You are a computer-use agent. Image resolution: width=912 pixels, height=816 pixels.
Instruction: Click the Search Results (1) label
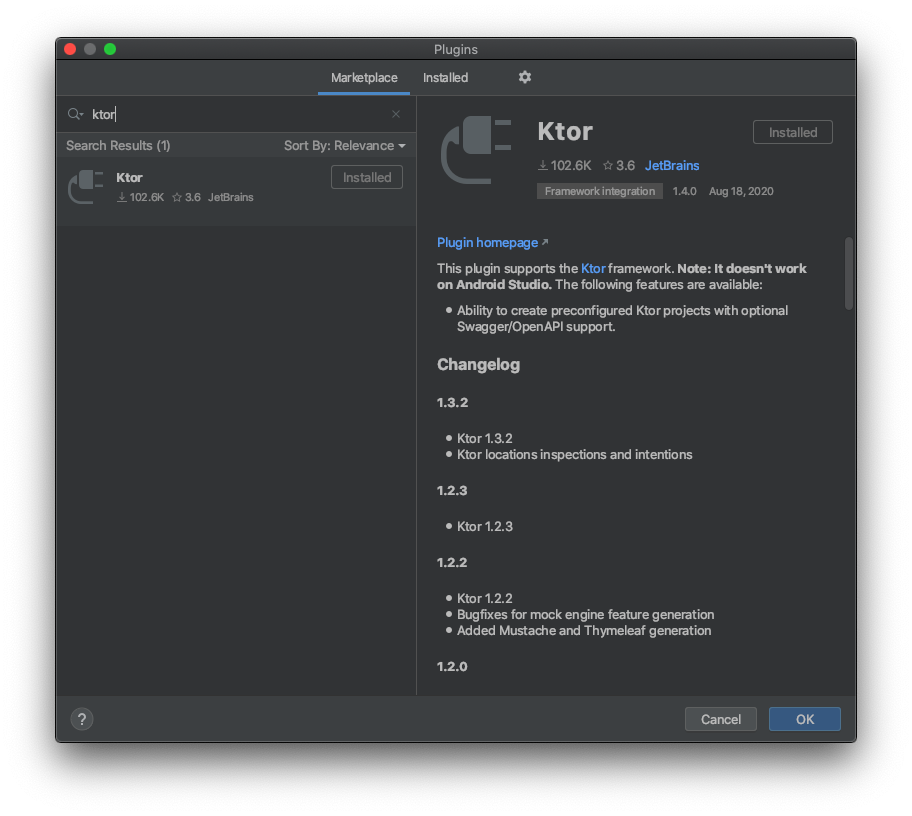[118, 145]
